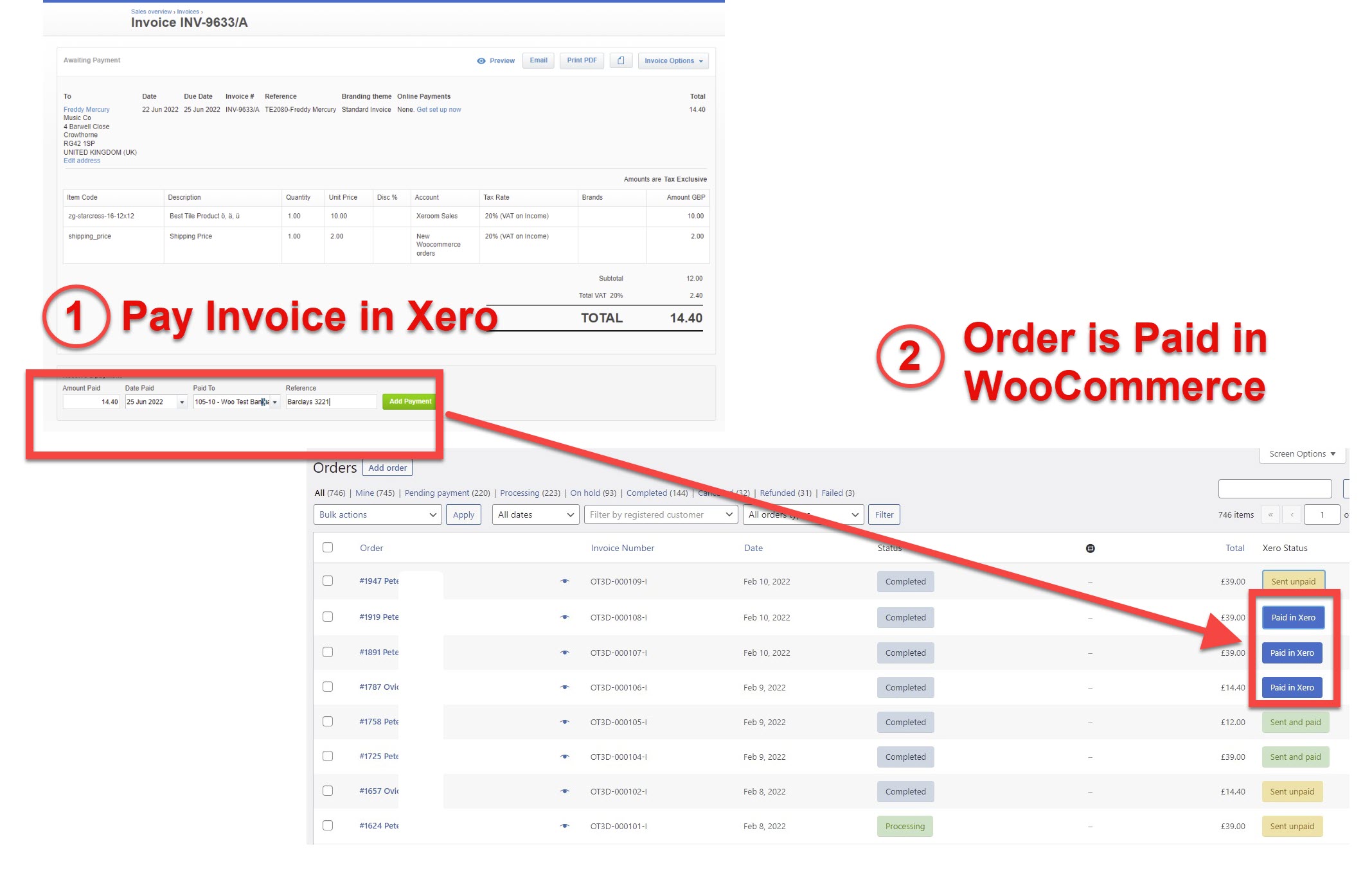Show Failed (3) orders
The image size is (1372, 869).
[x=838, y=493]
